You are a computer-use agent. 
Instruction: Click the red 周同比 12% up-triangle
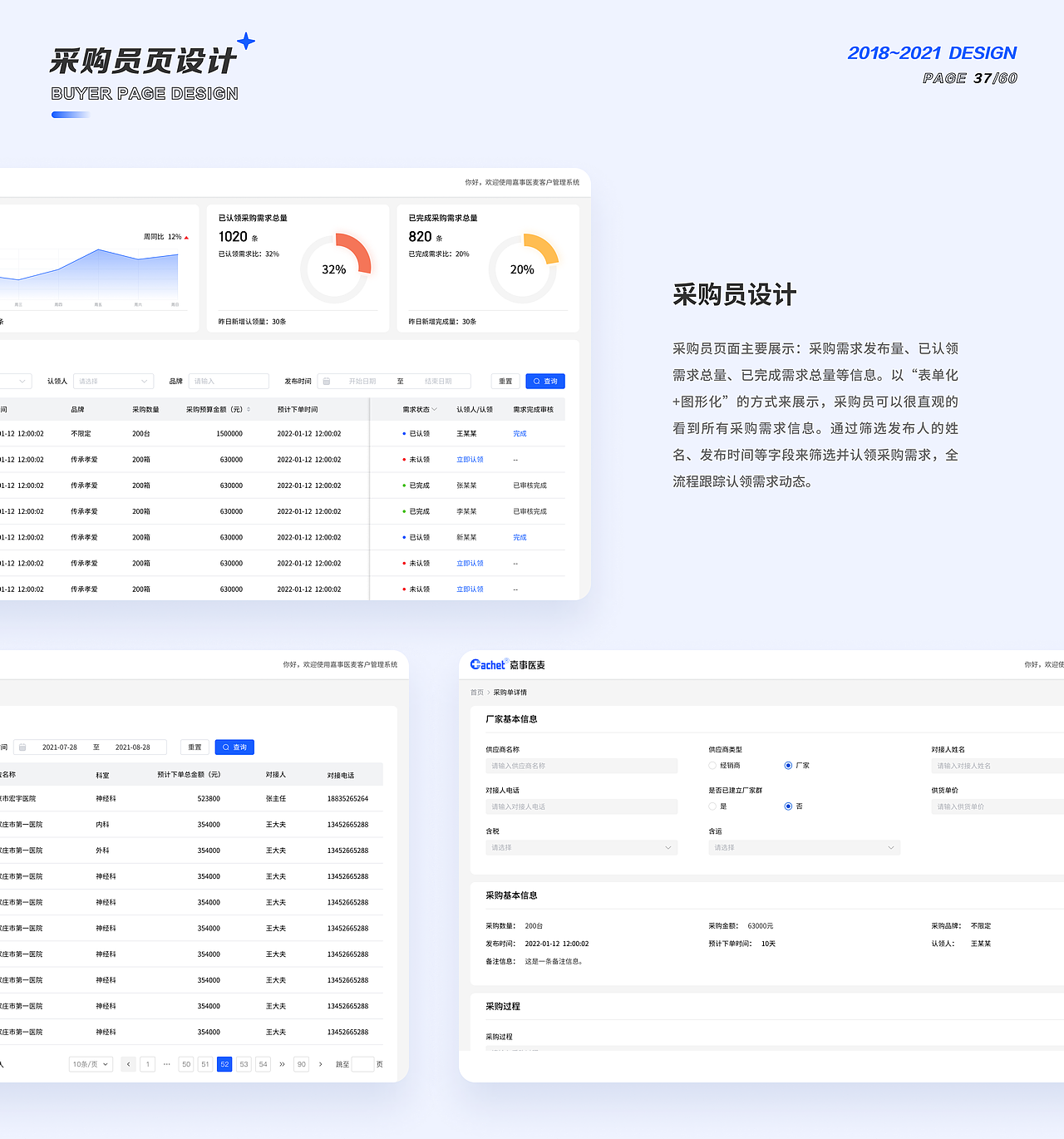[x=186, y=238]
